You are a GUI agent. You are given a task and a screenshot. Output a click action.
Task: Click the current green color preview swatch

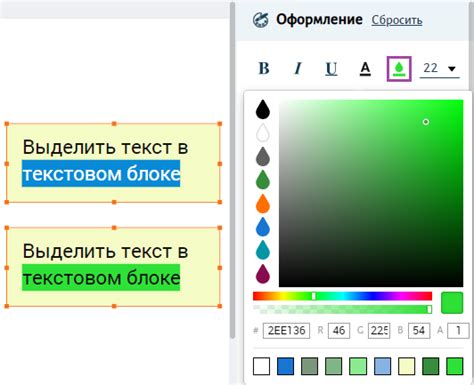pos(452,303)
